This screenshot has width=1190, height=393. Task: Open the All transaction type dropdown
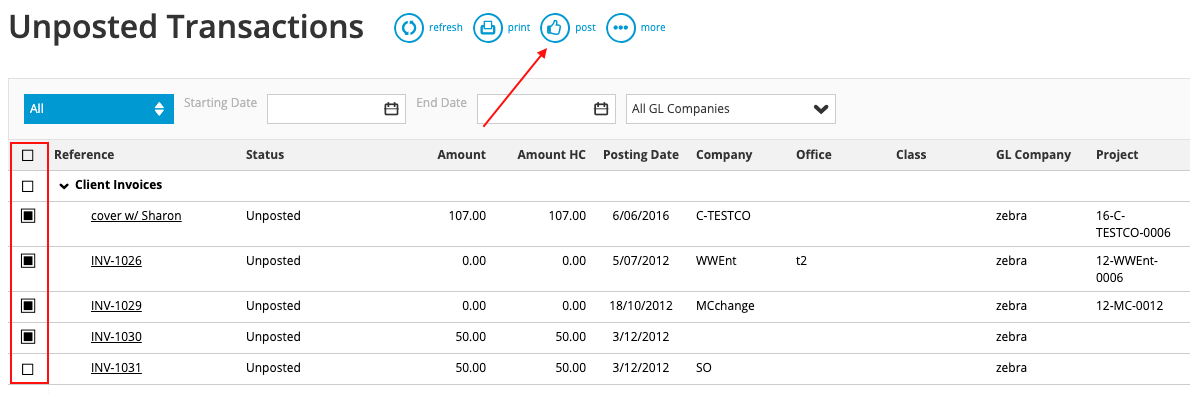click(x=99, y=109)
